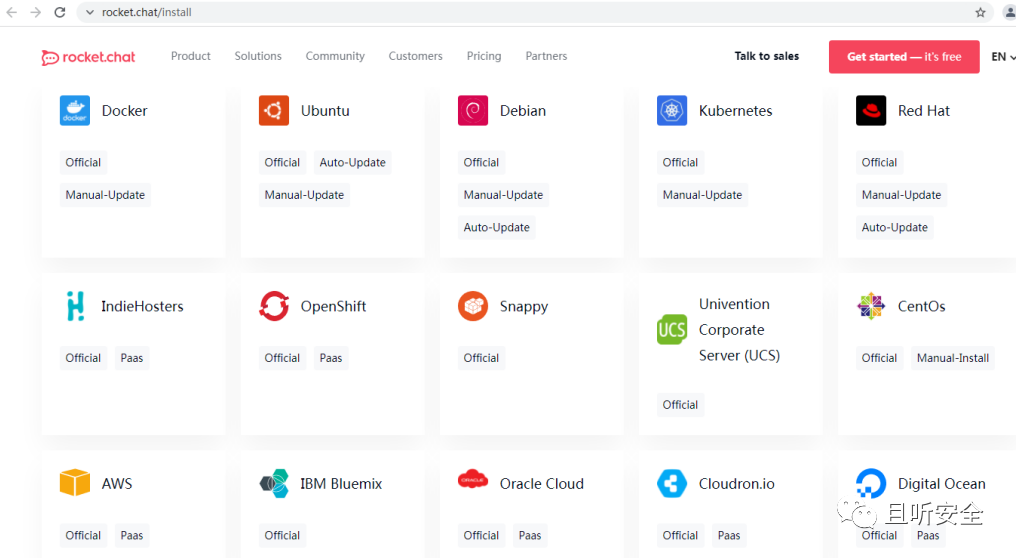The image size is (1016, 558).
Task: Click Manual-Update tag on Kubernetes card
Action: pyautogui.click(x=702, y=194)
